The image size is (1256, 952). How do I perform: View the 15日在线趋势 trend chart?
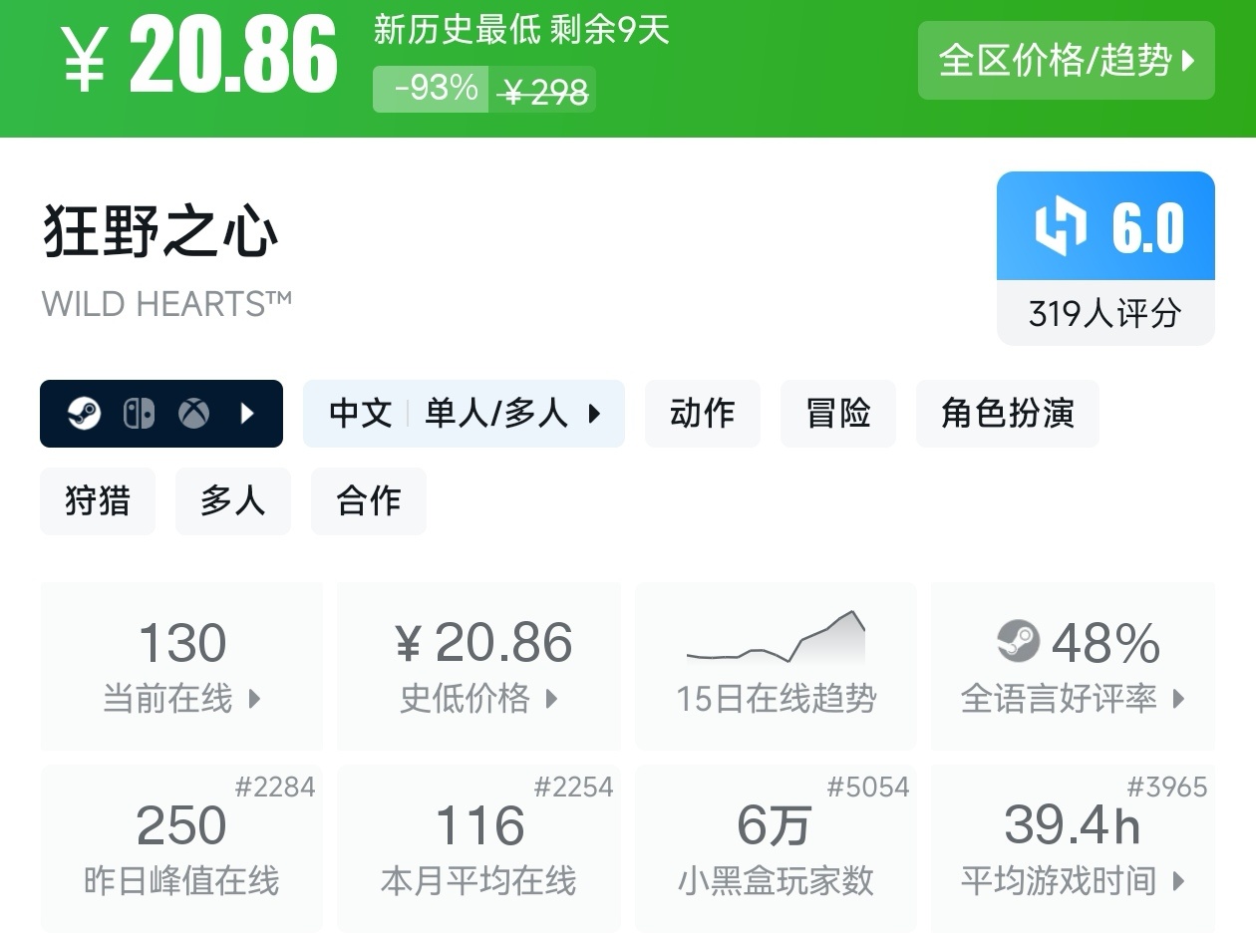(x=776, y=666)
